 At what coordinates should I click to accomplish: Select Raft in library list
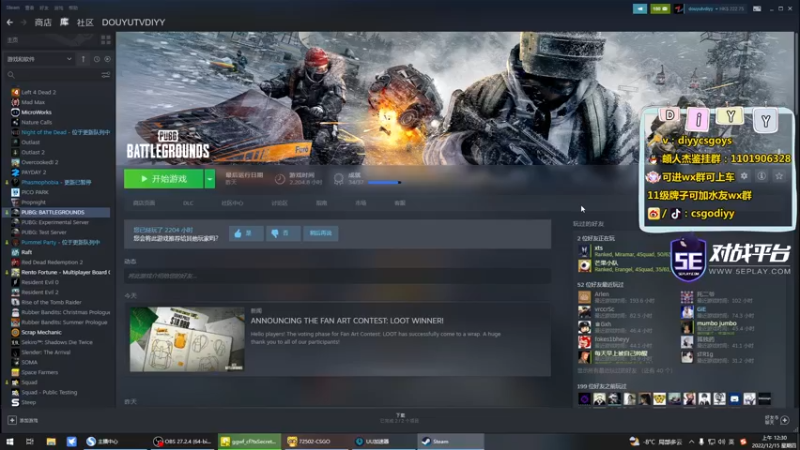click(x=27, y=252)
